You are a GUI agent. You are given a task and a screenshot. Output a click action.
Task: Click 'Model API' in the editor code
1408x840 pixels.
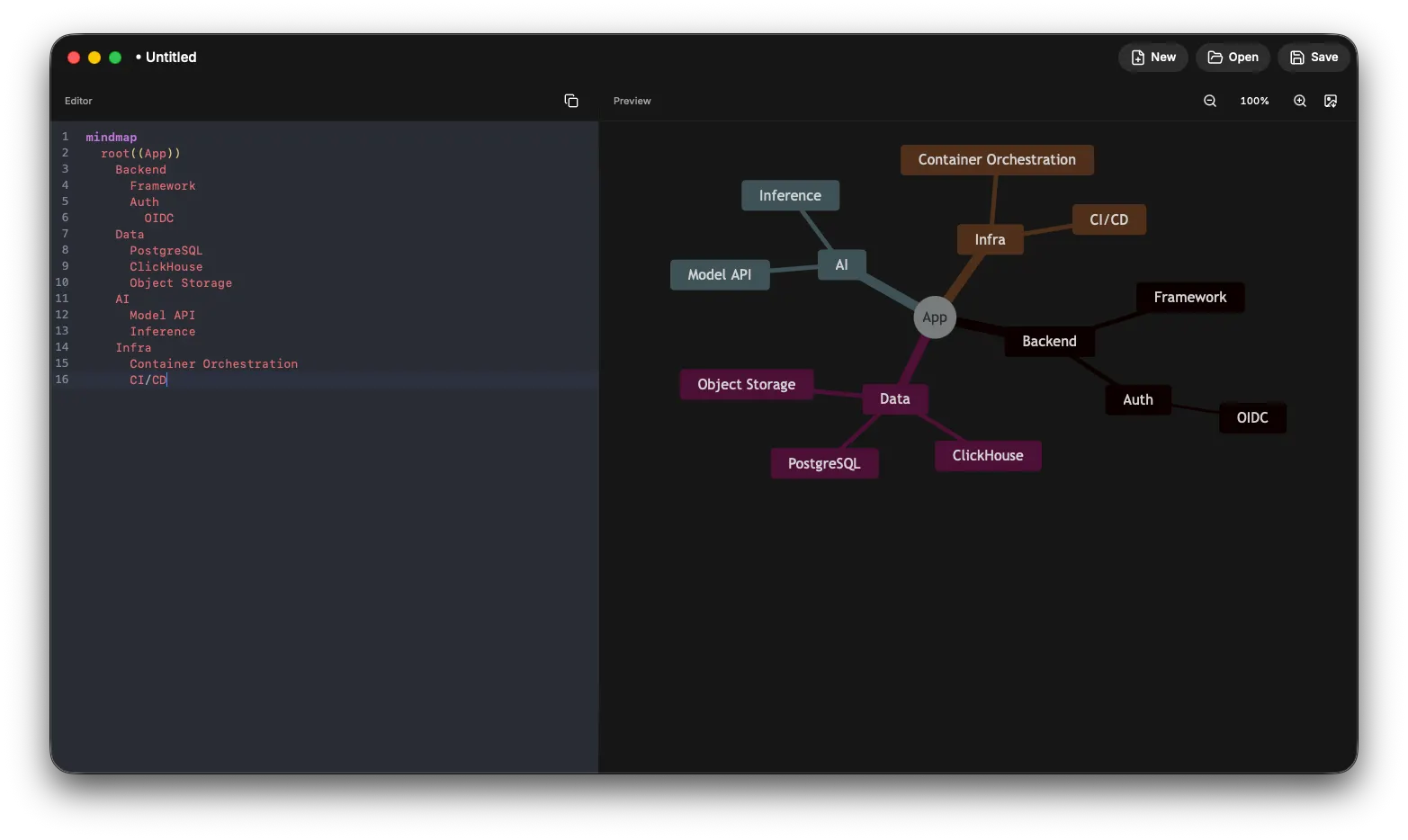pyautogui.click(x=163, y=316)
